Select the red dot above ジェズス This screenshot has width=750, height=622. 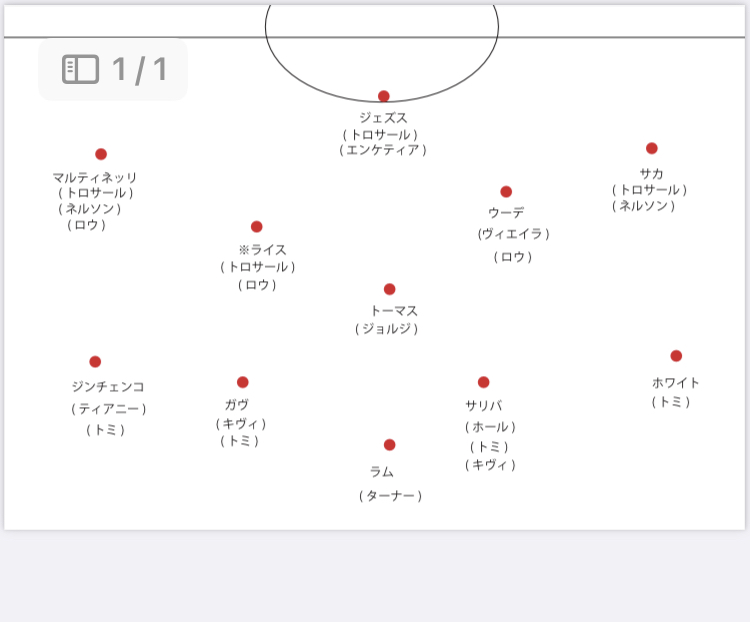pos(384,96)
